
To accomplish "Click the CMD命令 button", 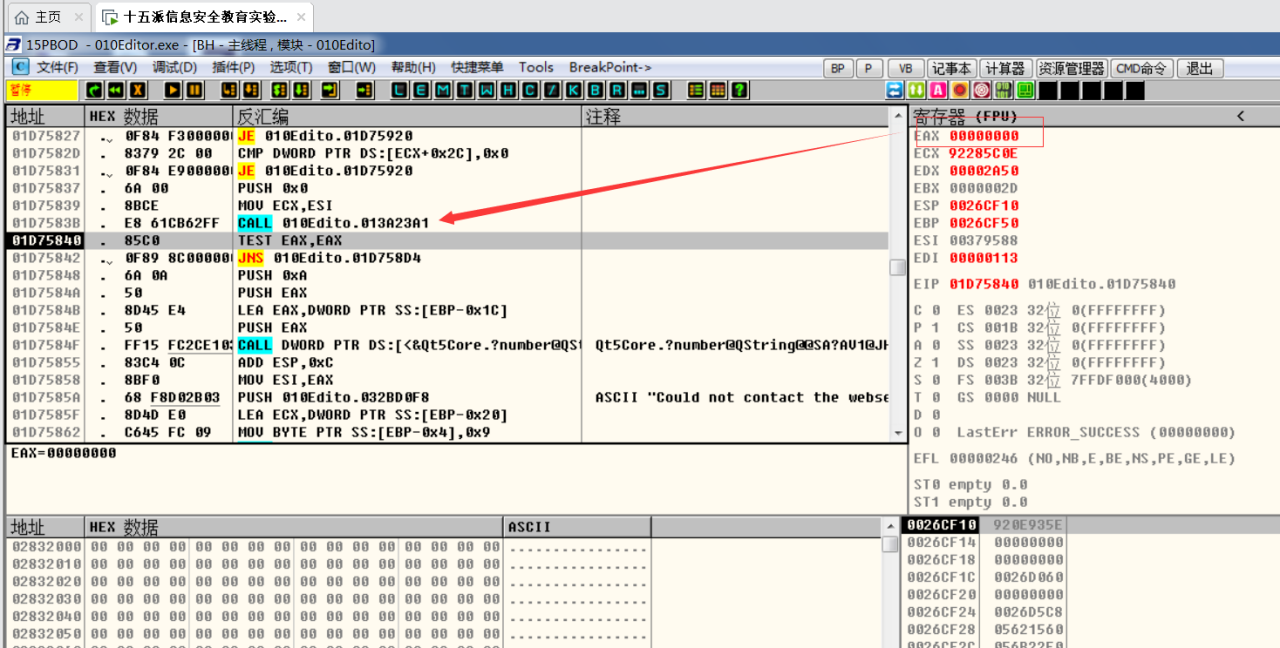I will click(1141, 68).
